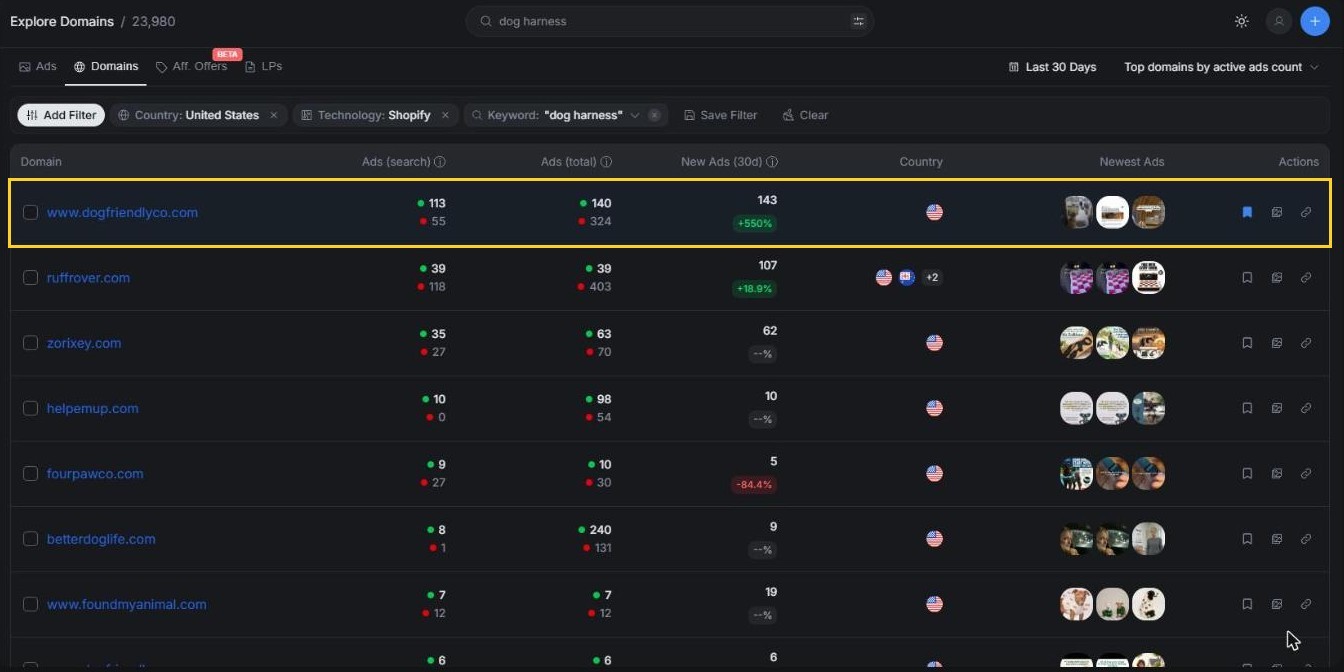Switch to the Ads tab
The image size is (1344, 672).
click(x=38, y=66)
